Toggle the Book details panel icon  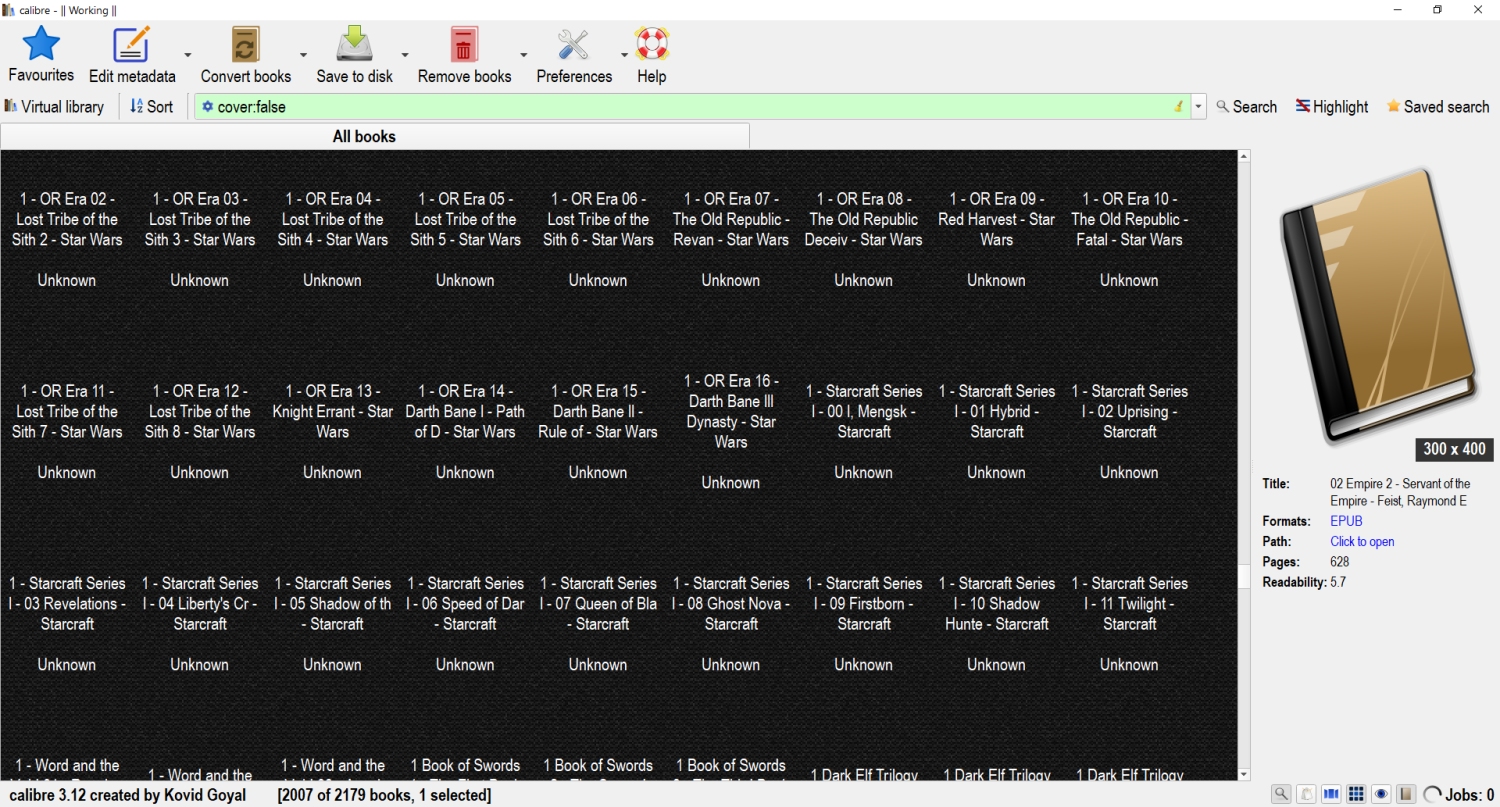pos(1406,794)
